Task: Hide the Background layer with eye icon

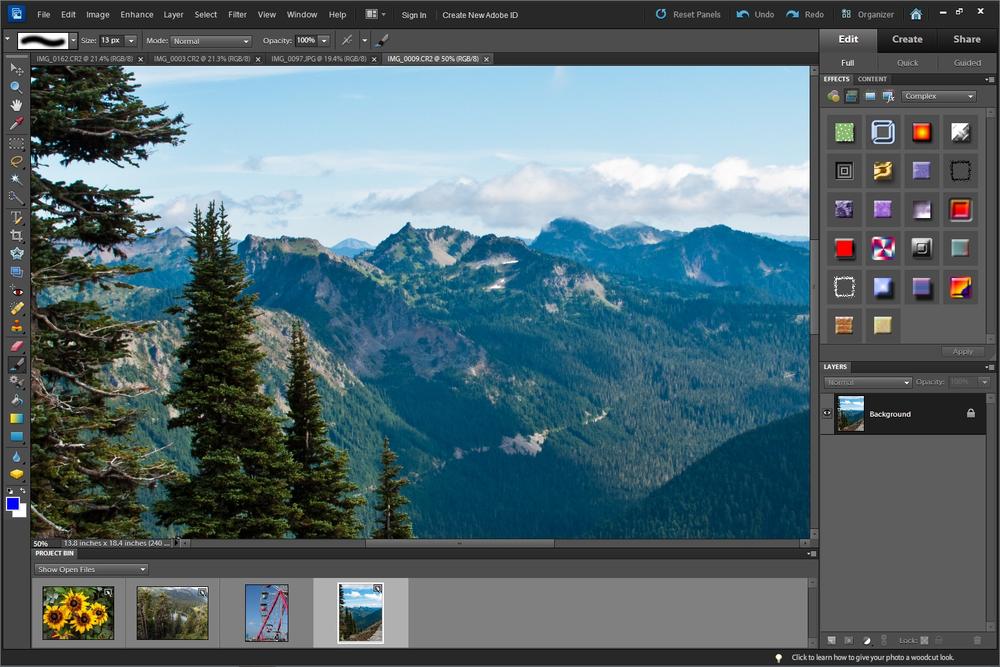Action: (827, 413)
